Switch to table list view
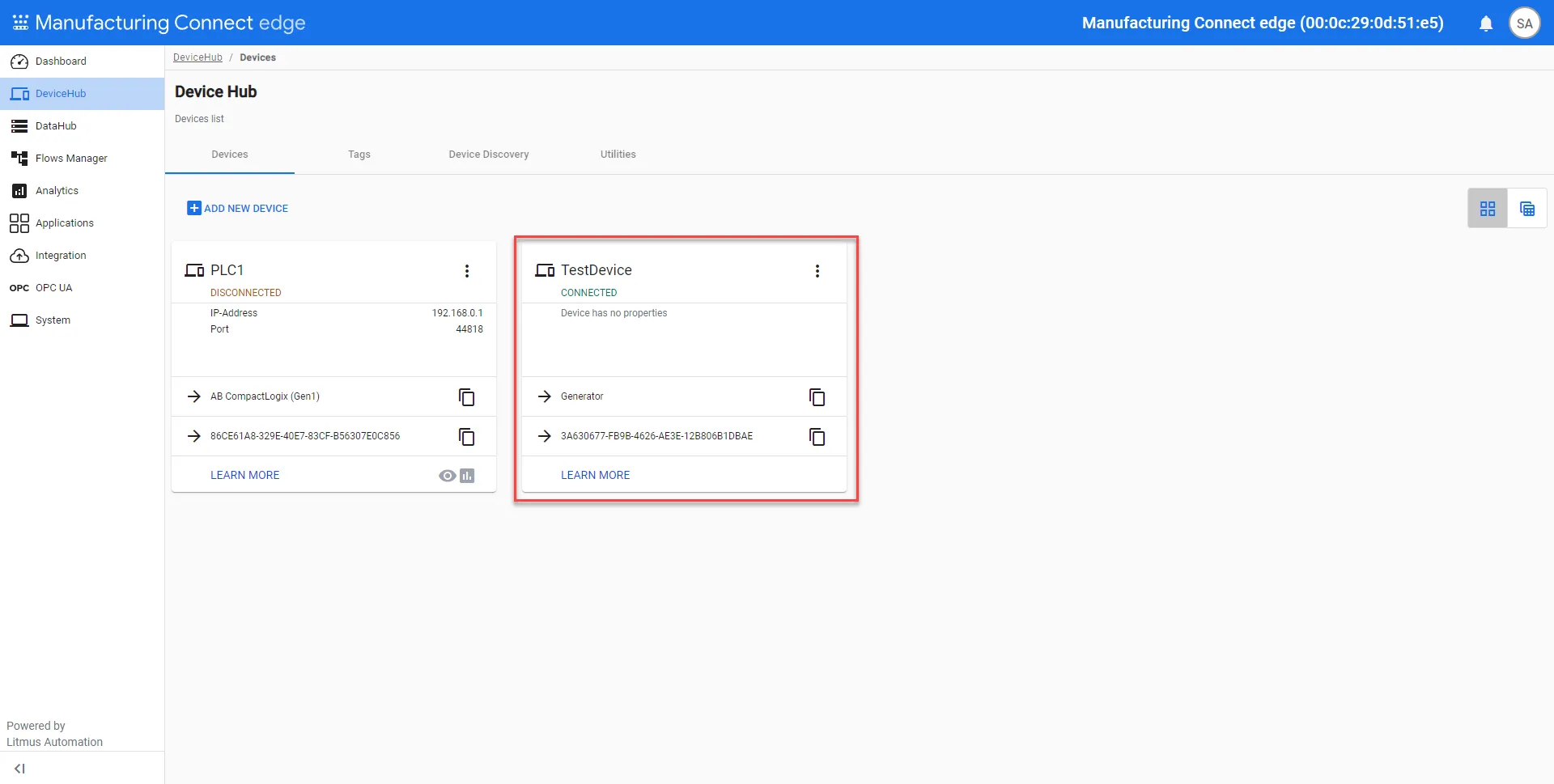The width and height of the screenshot is (1554, 784). [x=1527, y=209]
